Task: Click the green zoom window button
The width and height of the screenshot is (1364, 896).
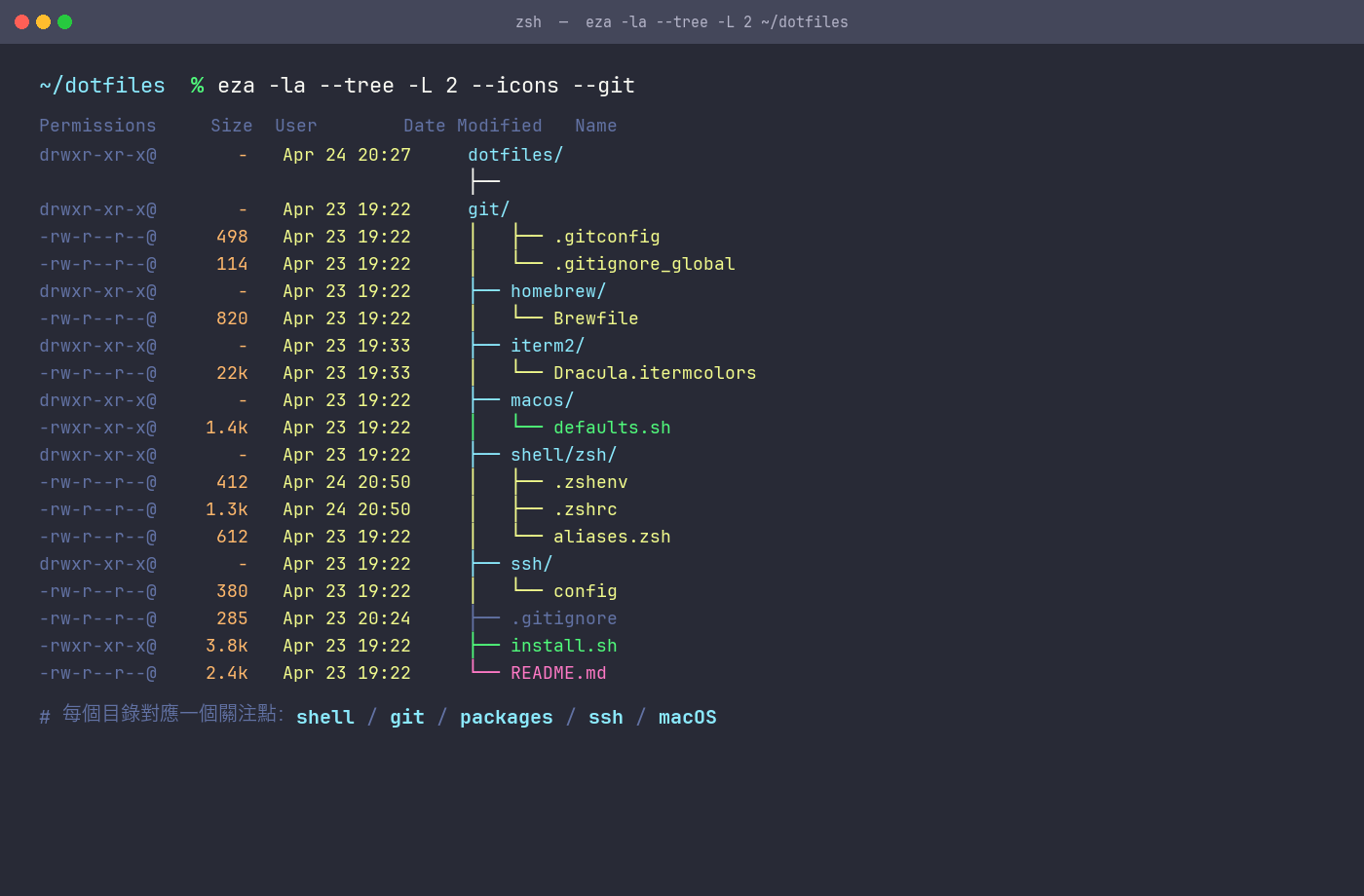Action: [64, 21]
